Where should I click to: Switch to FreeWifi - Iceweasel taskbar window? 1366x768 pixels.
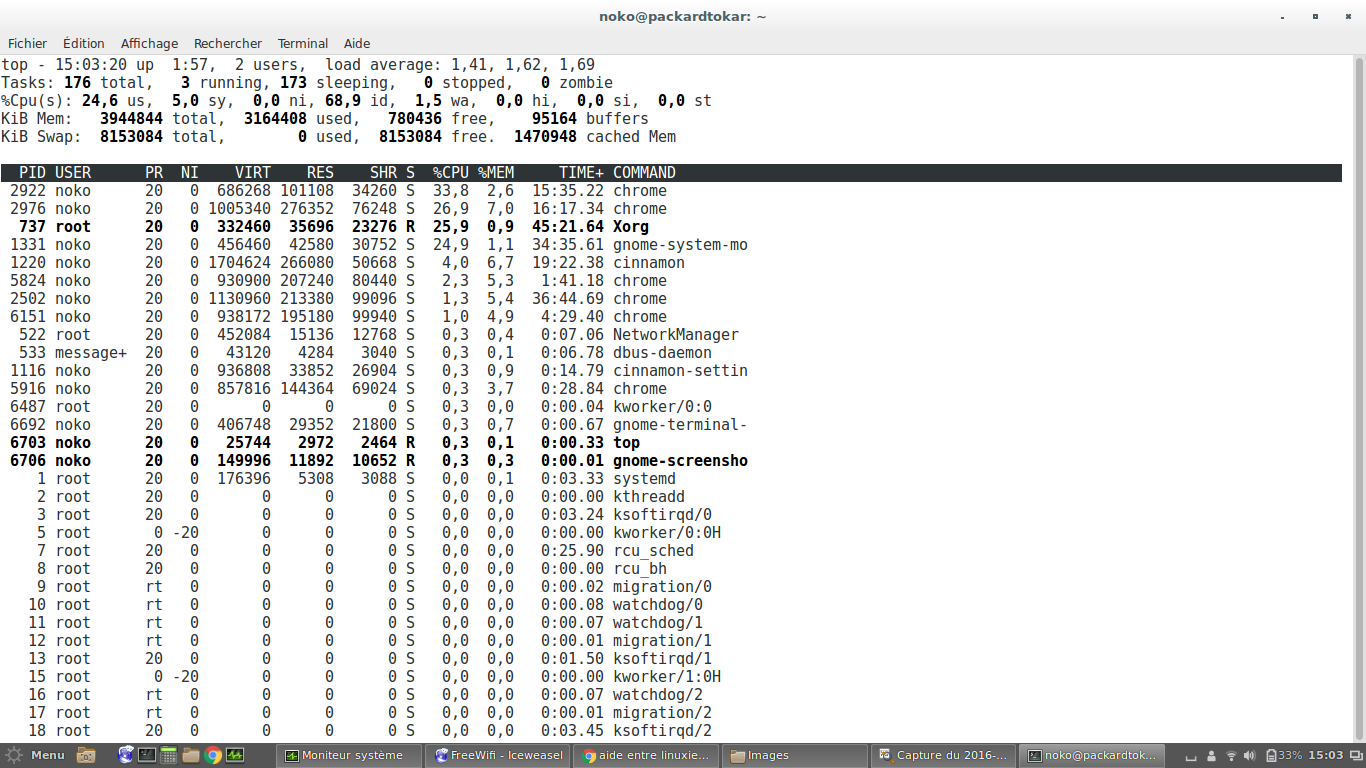point(498,755)
